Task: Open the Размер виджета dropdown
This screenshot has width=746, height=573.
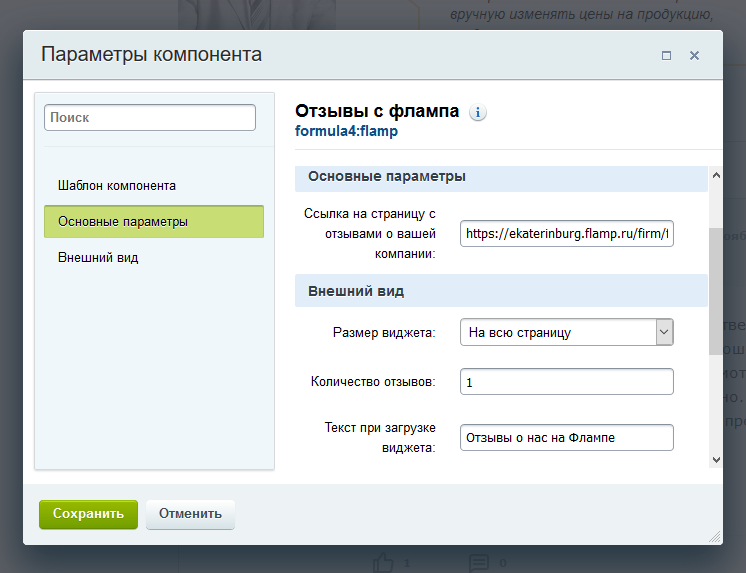Action: click(566, 332)
